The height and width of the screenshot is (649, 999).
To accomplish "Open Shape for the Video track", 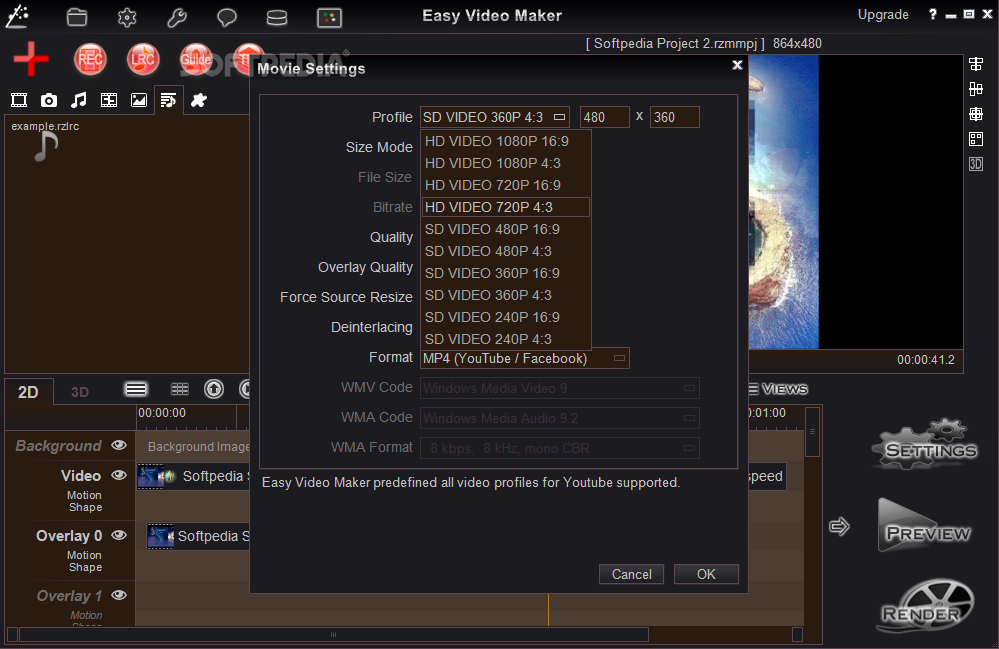I will 85,507.
